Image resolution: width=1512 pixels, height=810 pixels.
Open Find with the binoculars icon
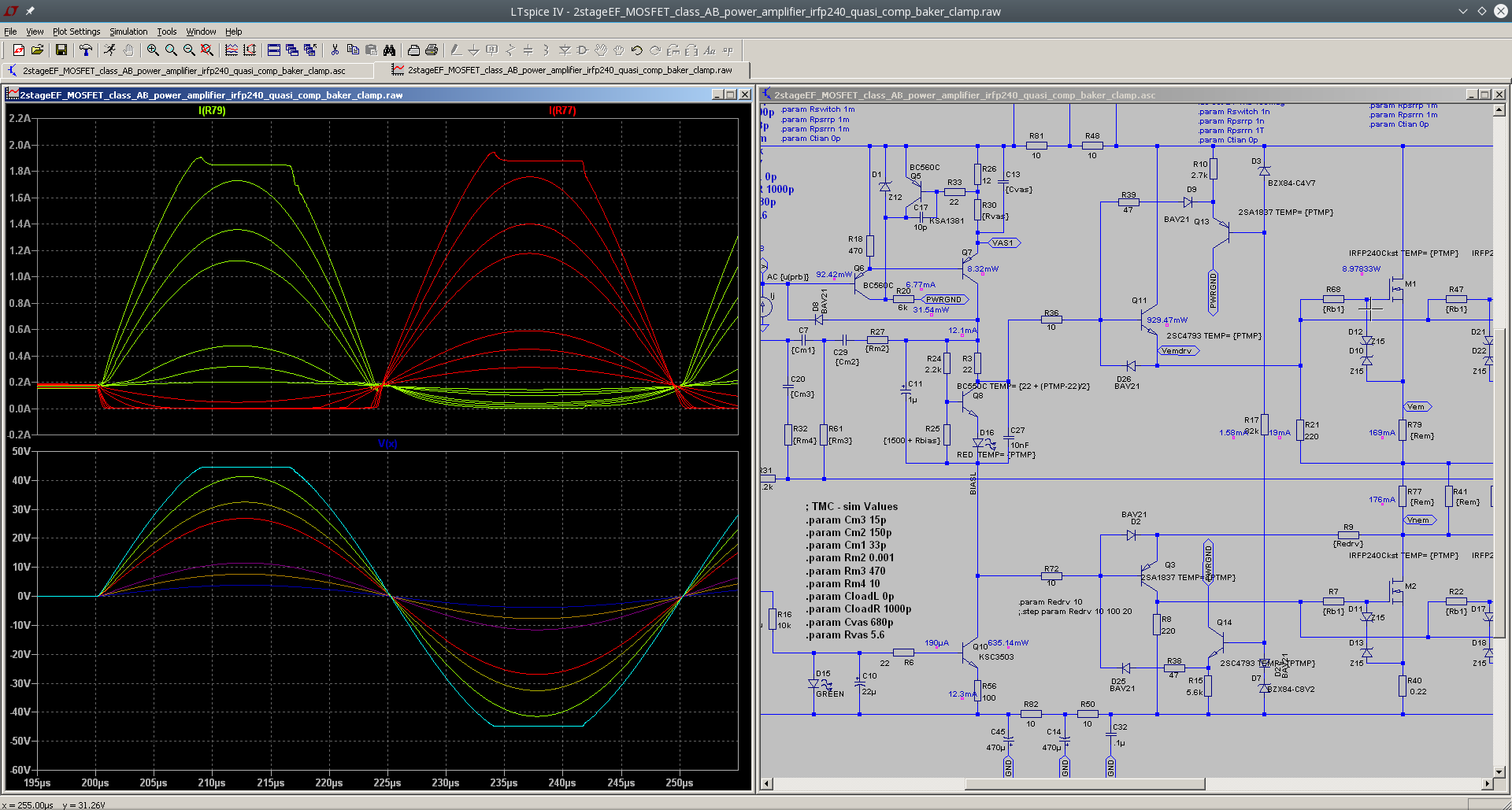389,50
